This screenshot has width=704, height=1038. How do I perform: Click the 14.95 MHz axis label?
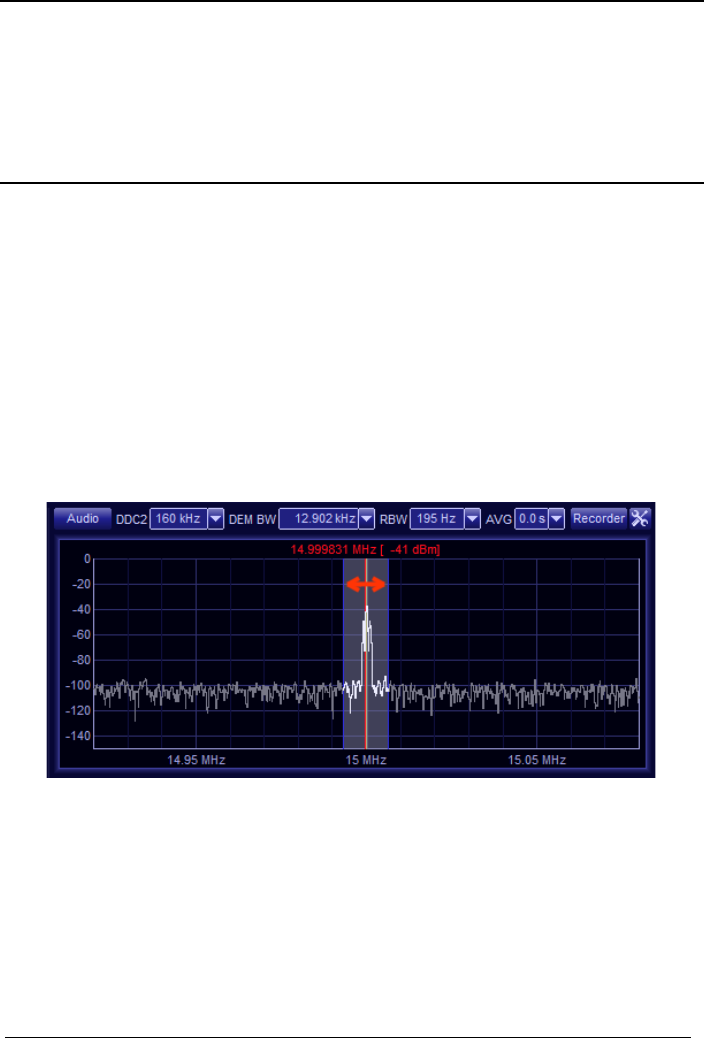click(196, 760)
